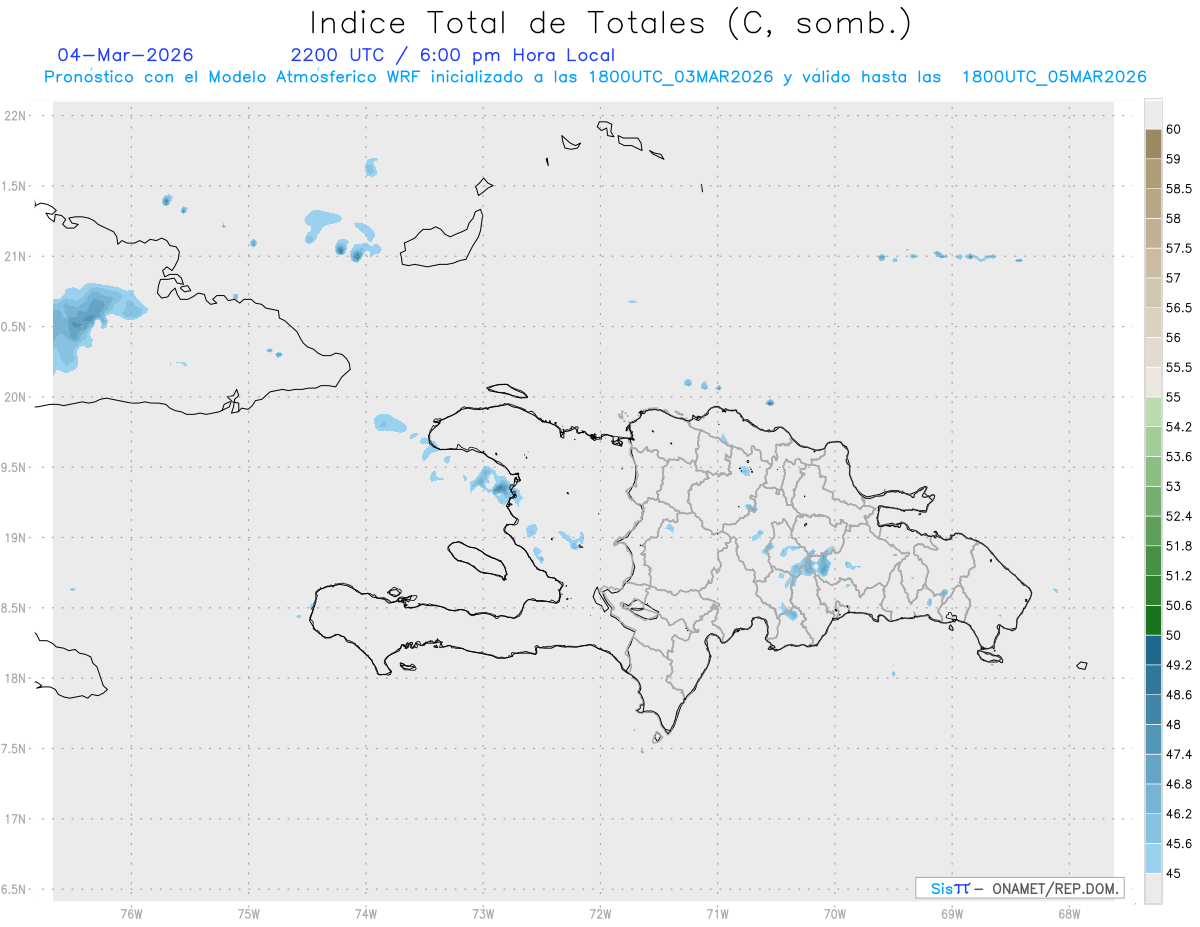Click the latitude label "21N"
The height and width of the screenshot is (927, 1200).
coord(16,257)
